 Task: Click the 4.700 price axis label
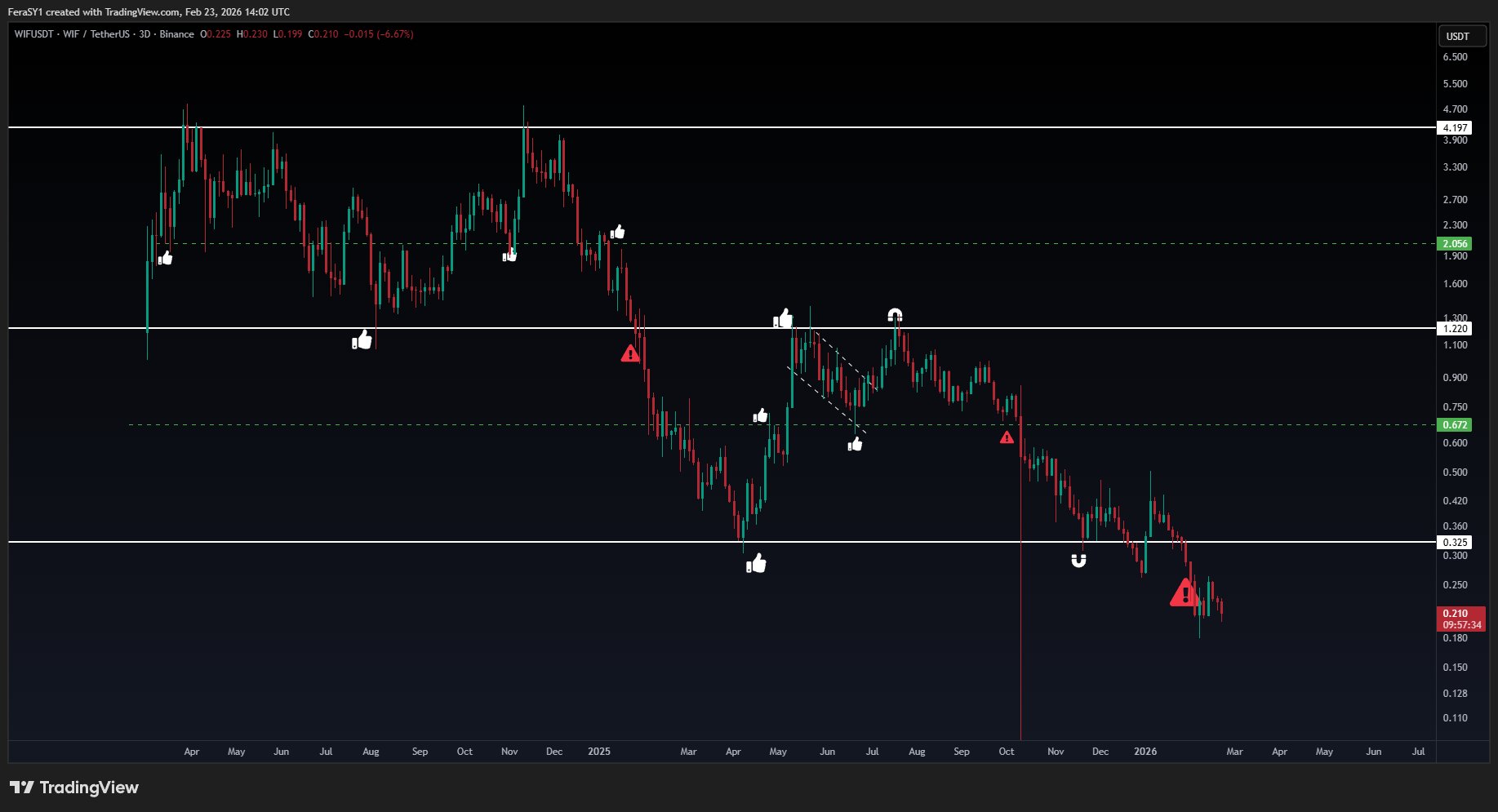point(1455,109)
